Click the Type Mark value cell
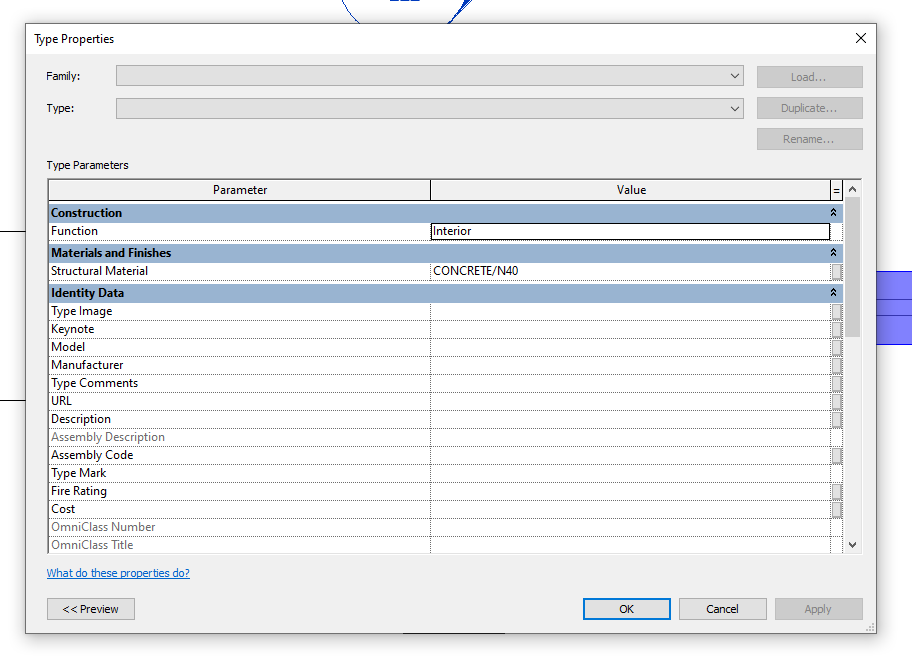 (x=630, y=473)
